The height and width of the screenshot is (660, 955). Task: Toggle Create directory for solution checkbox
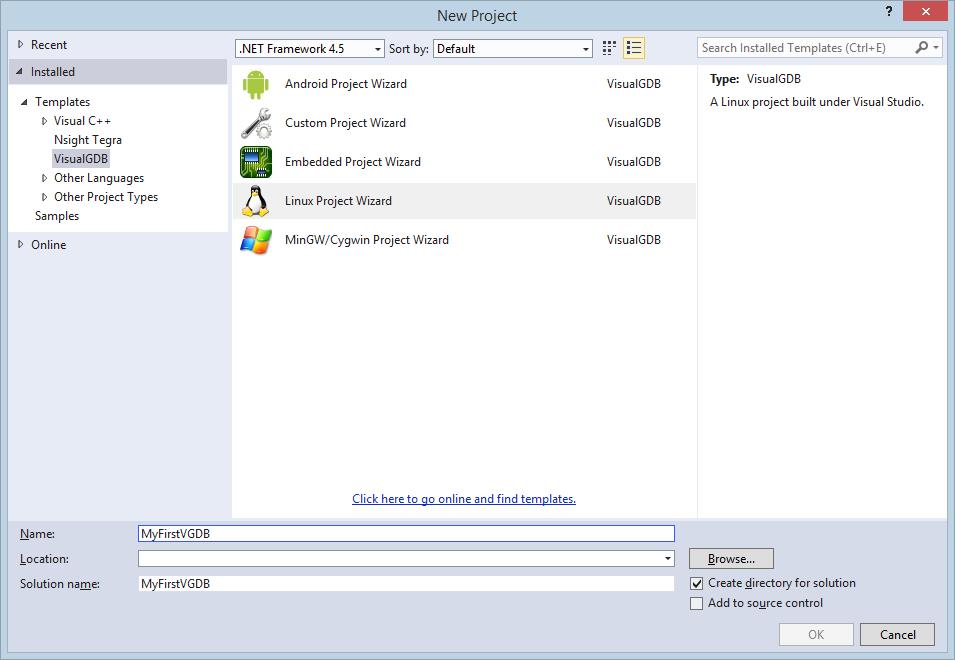pos(696,583)
